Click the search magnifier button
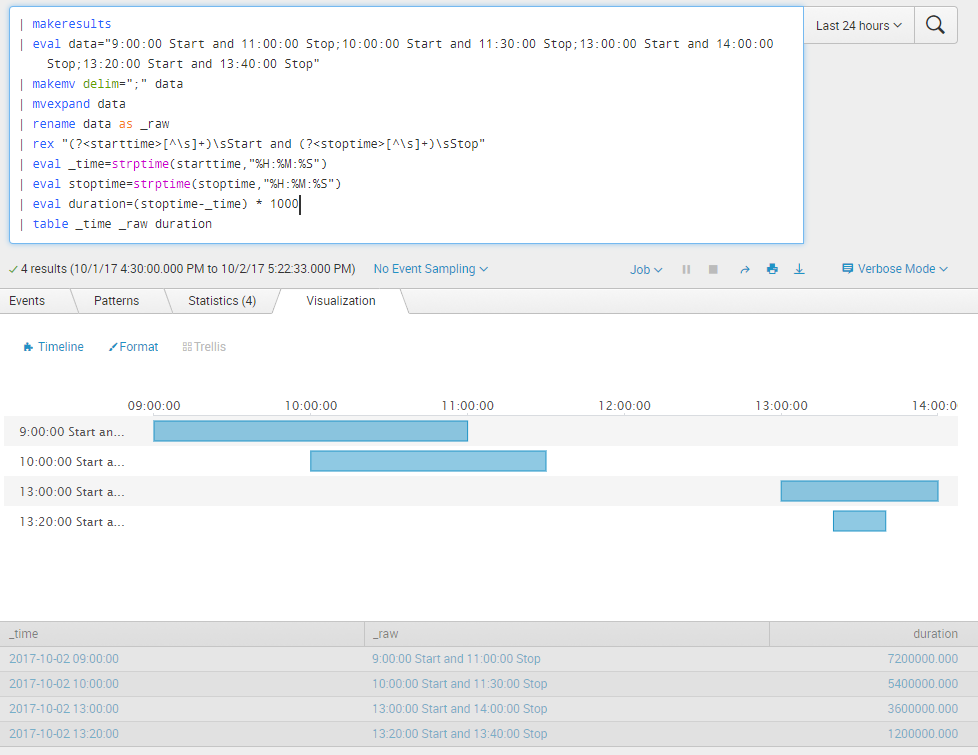This screenshot has width=978, height=755. (935, 26)
